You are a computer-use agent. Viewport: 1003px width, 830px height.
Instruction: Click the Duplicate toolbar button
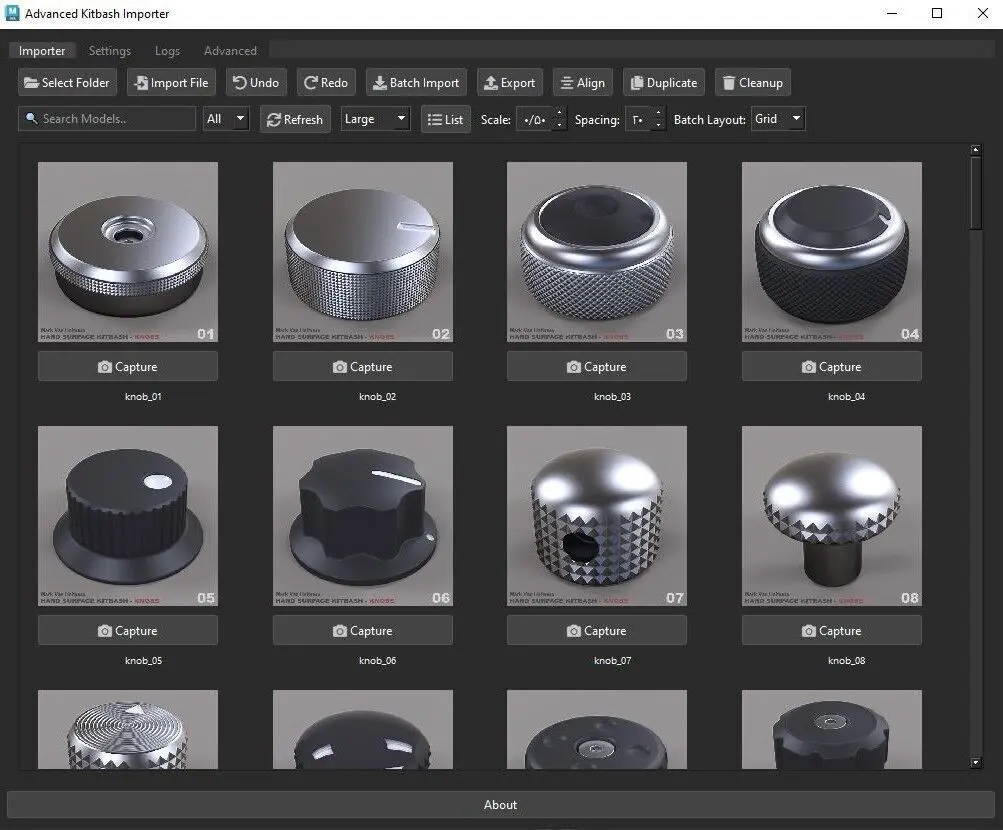click(664, 82)
